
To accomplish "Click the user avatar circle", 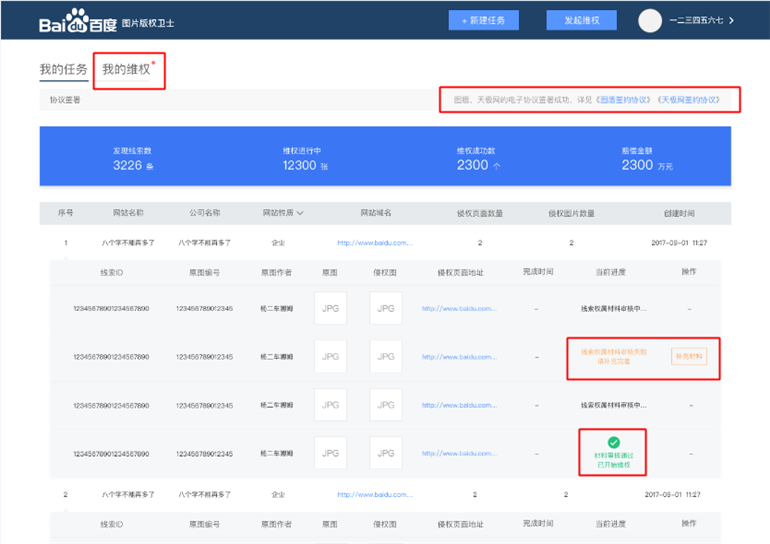I will pos(650,21).
